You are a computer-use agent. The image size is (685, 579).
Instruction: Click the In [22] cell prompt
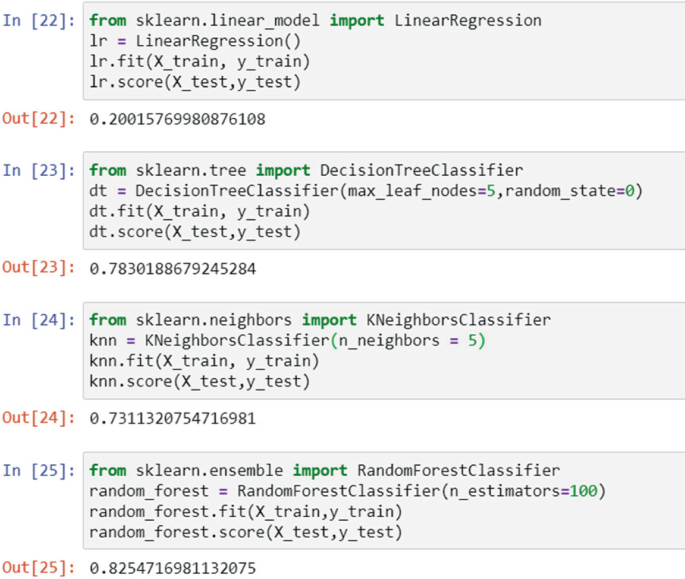[x=39, y=20]
